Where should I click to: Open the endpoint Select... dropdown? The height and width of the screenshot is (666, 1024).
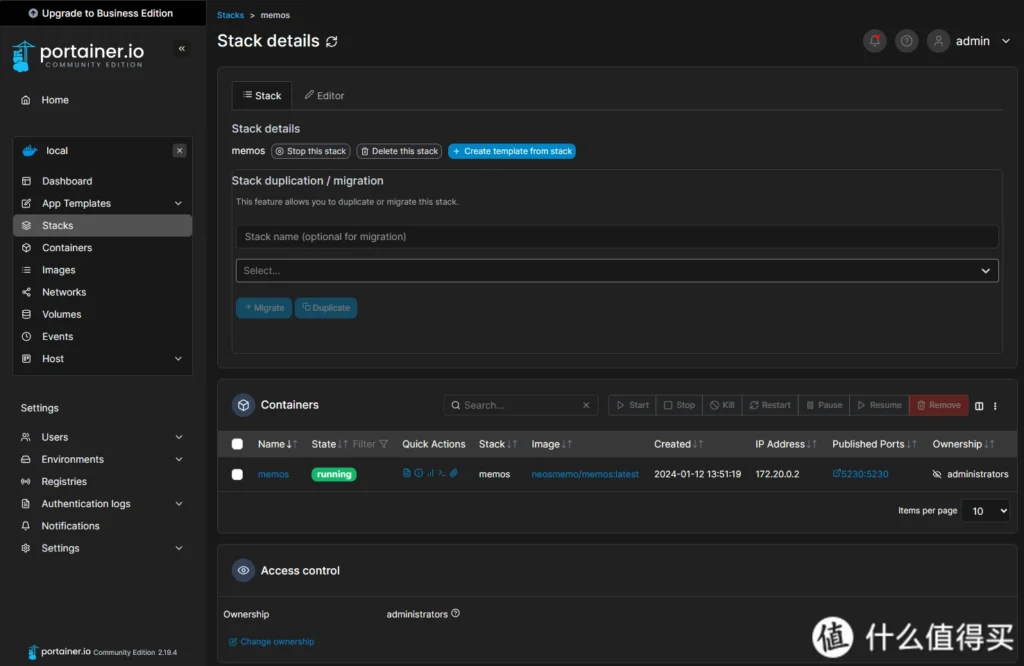tap(617, 271)
